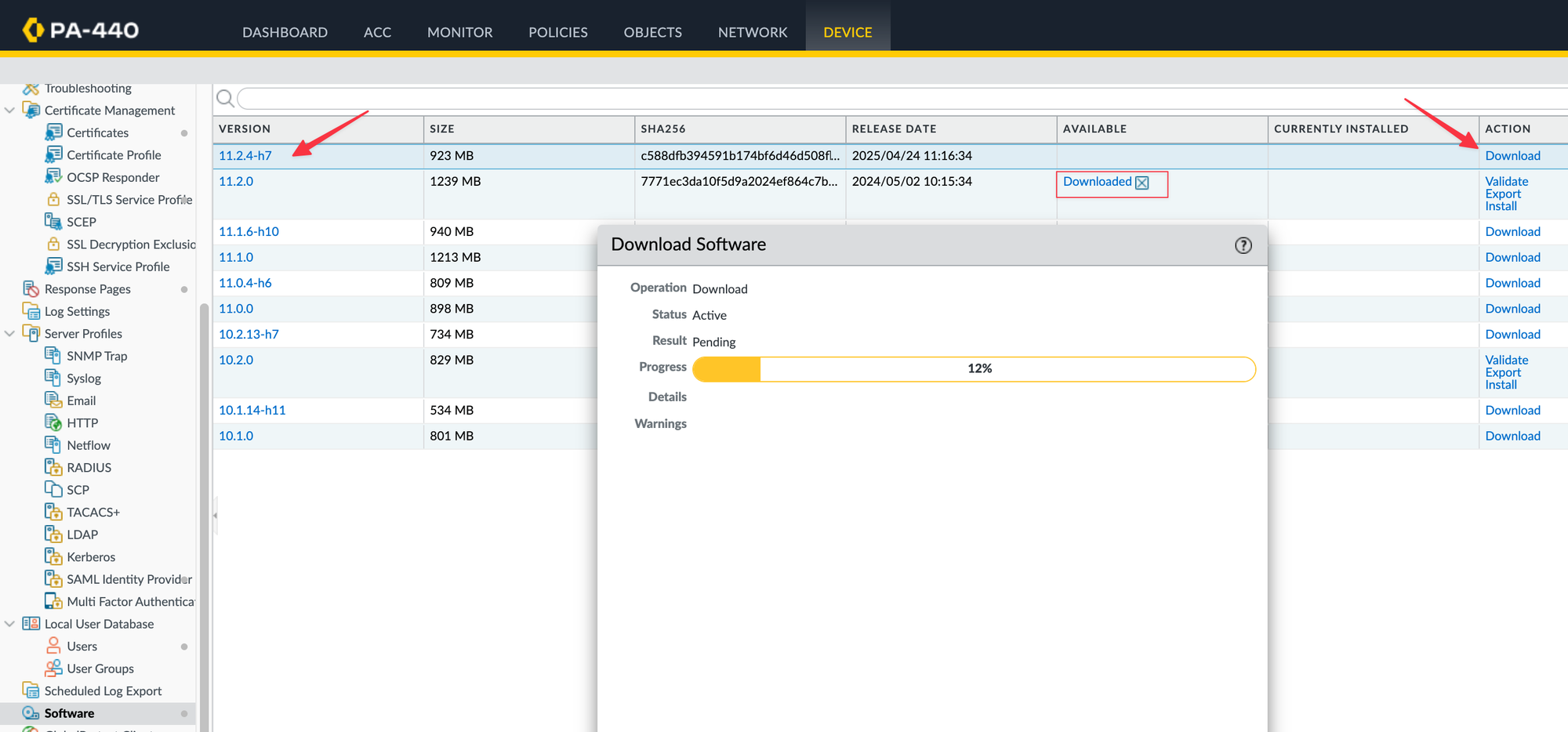This screenshot has width=1568, height=732.
Task: Click the Syslog icon
Action: (53, 378)
